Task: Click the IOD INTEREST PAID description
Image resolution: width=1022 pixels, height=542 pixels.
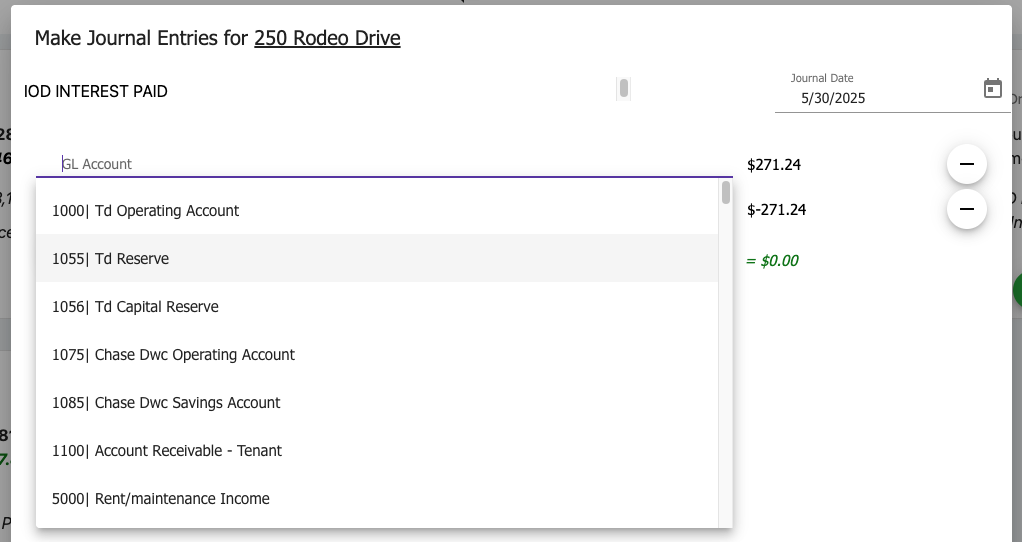Action: point(96,91)
